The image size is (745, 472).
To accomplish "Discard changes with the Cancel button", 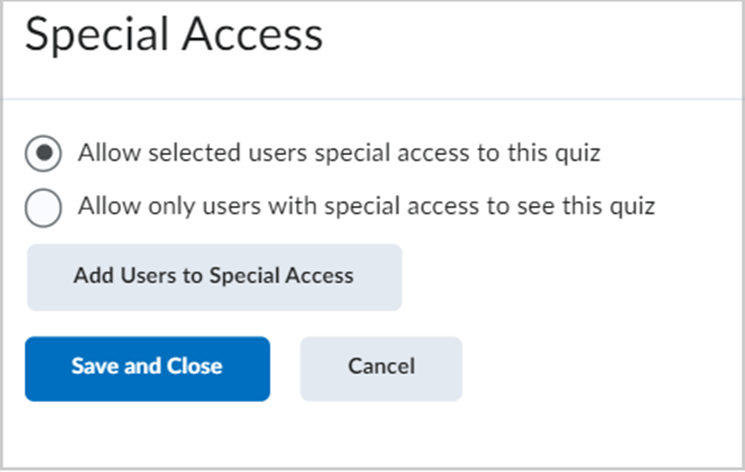I will 381,369.
